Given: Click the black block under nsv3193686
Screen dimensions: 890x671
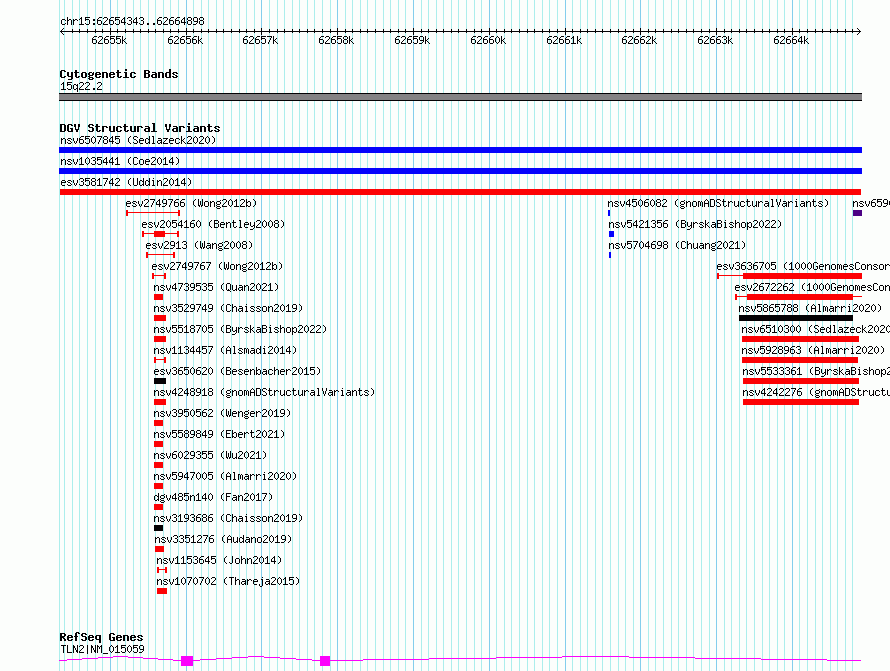Looking at the screenshot, I should point(158,528).
